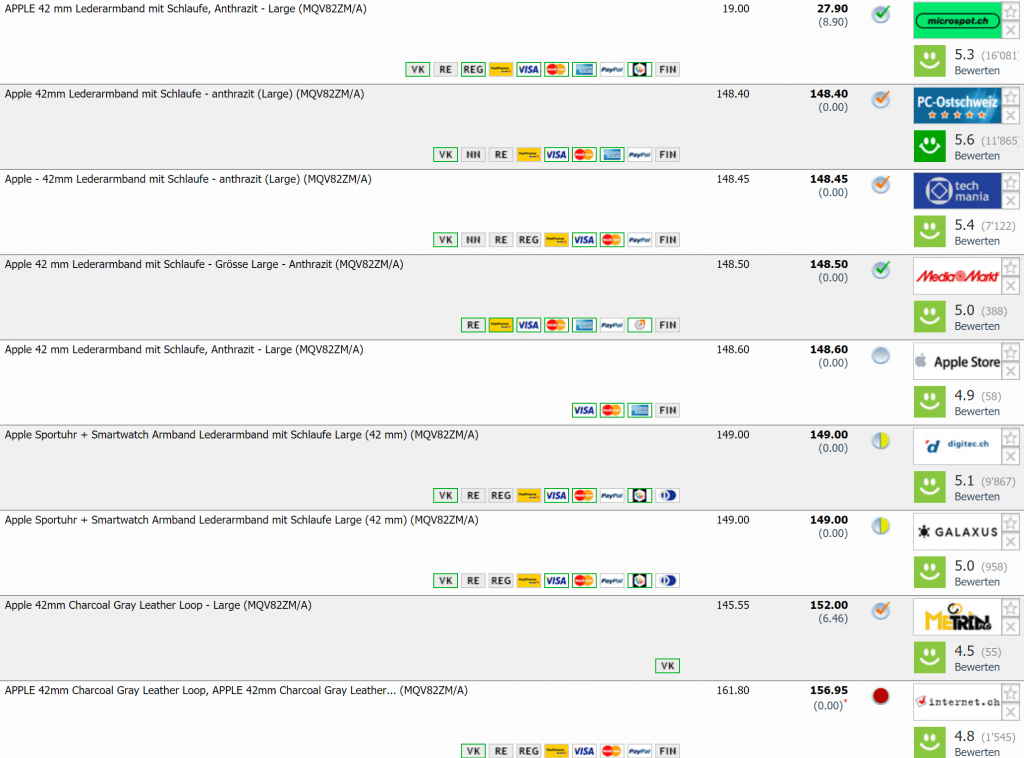
Task: Click the total price 152.00
Action: pos(829,605)
